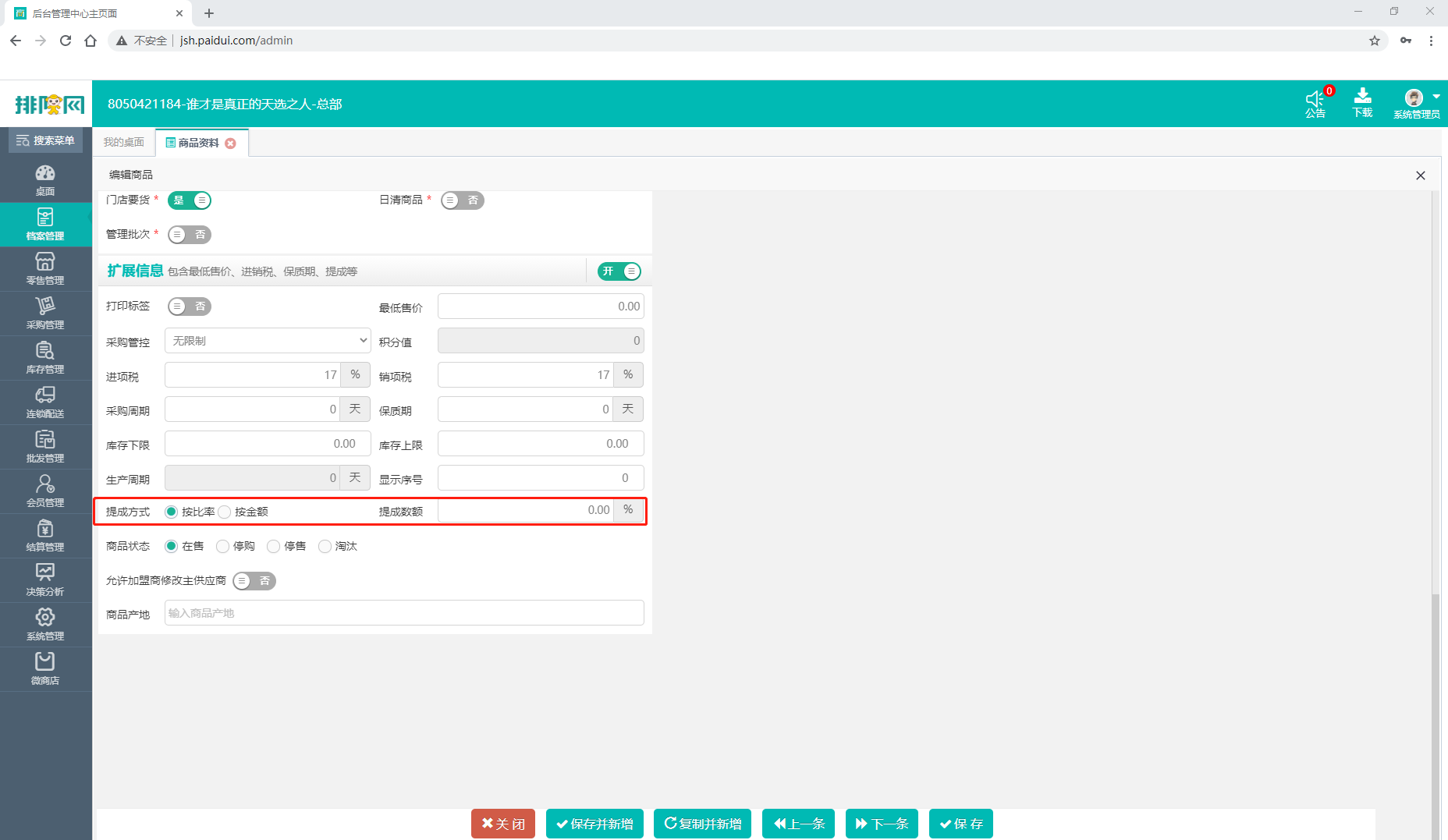The width and height of the screenshot is (1448, 840).
Task: Click the 库存下限 input field
Action: 268,444
